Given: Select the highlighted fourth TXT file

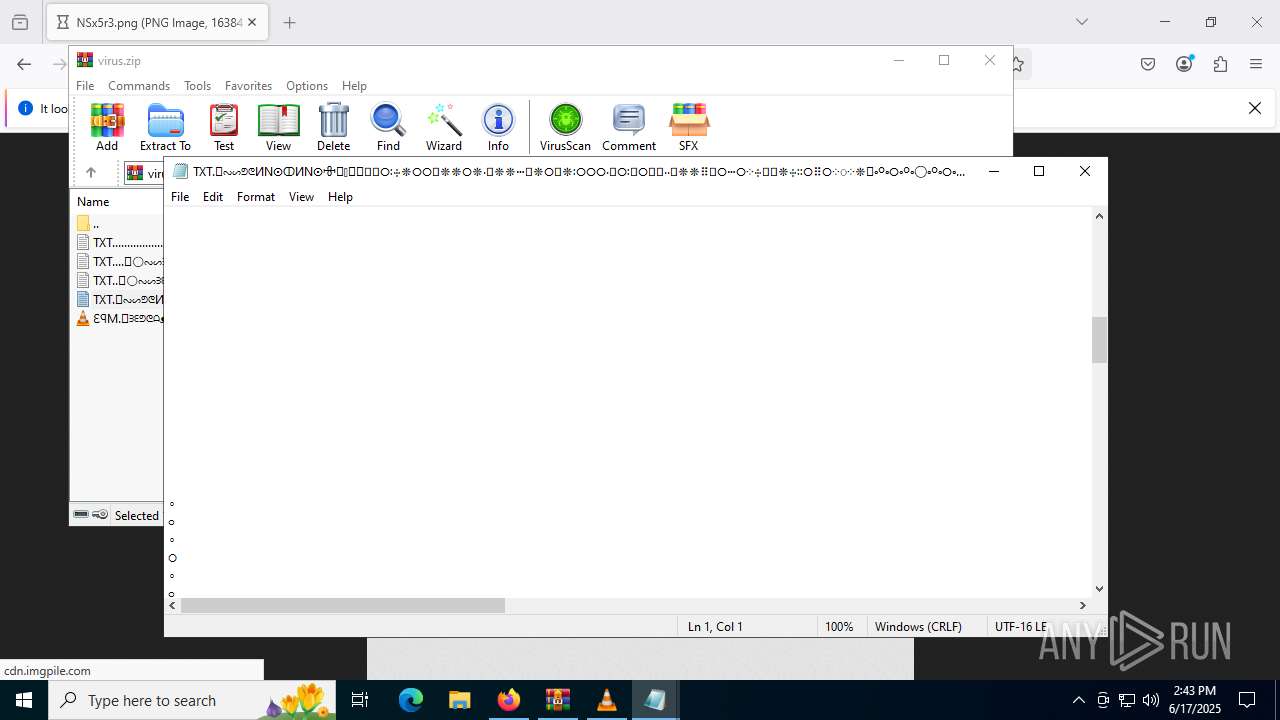Looking at the screenshot, I should pyautogui.click(x=120, y=299).
